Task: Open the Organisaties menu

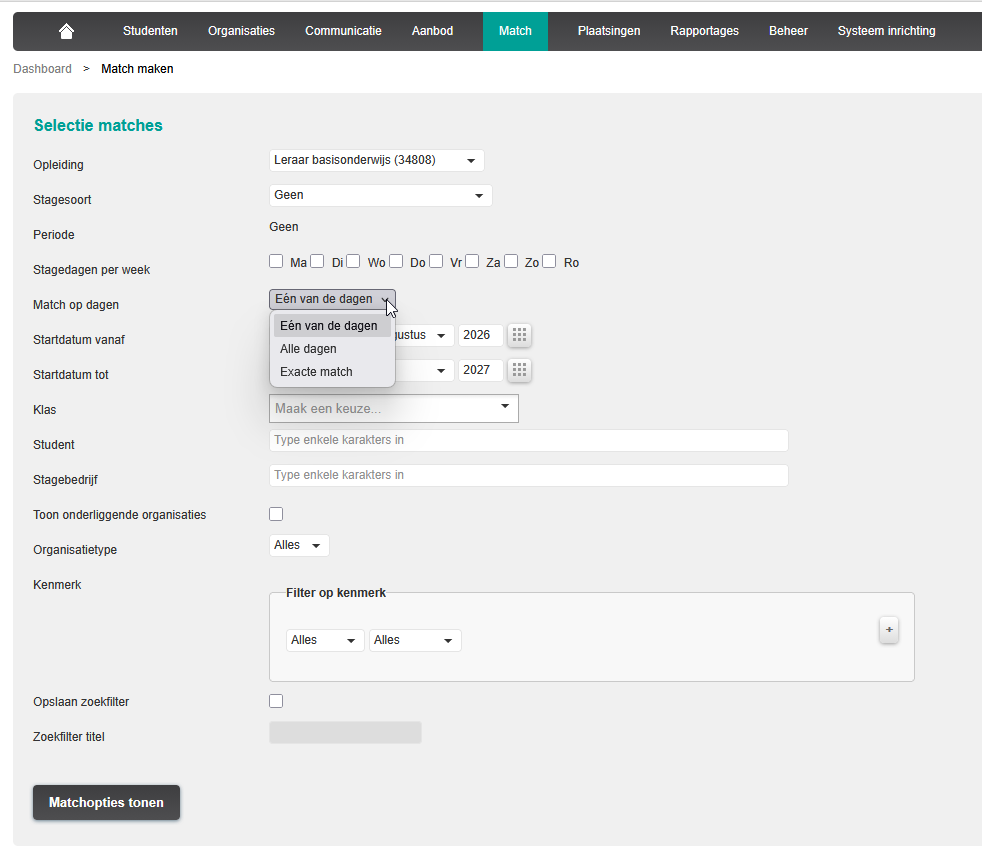Action: pyautogui.click(x=241, y=31)
